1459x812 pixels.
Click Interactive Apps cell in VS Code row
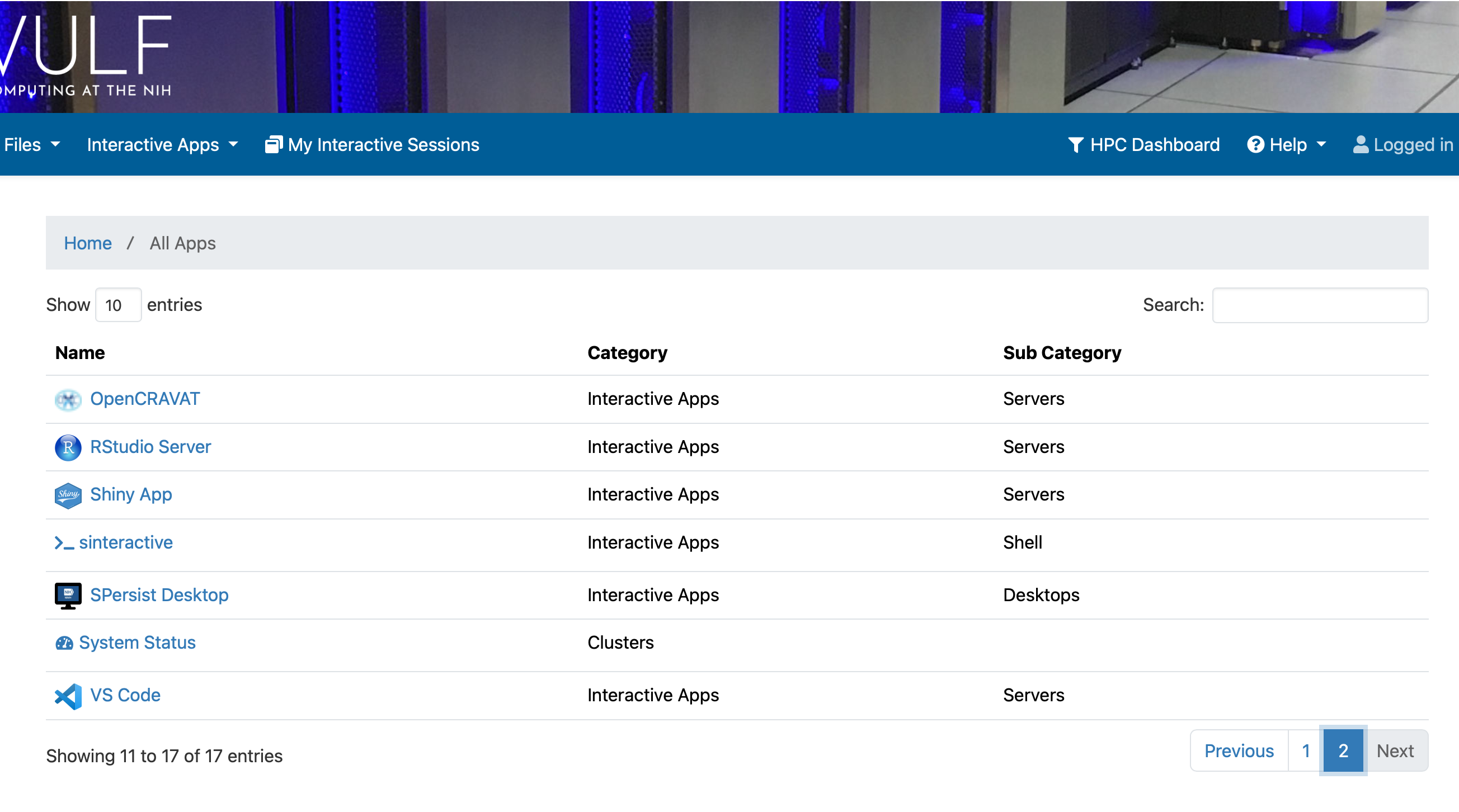(x=653, y=695)
